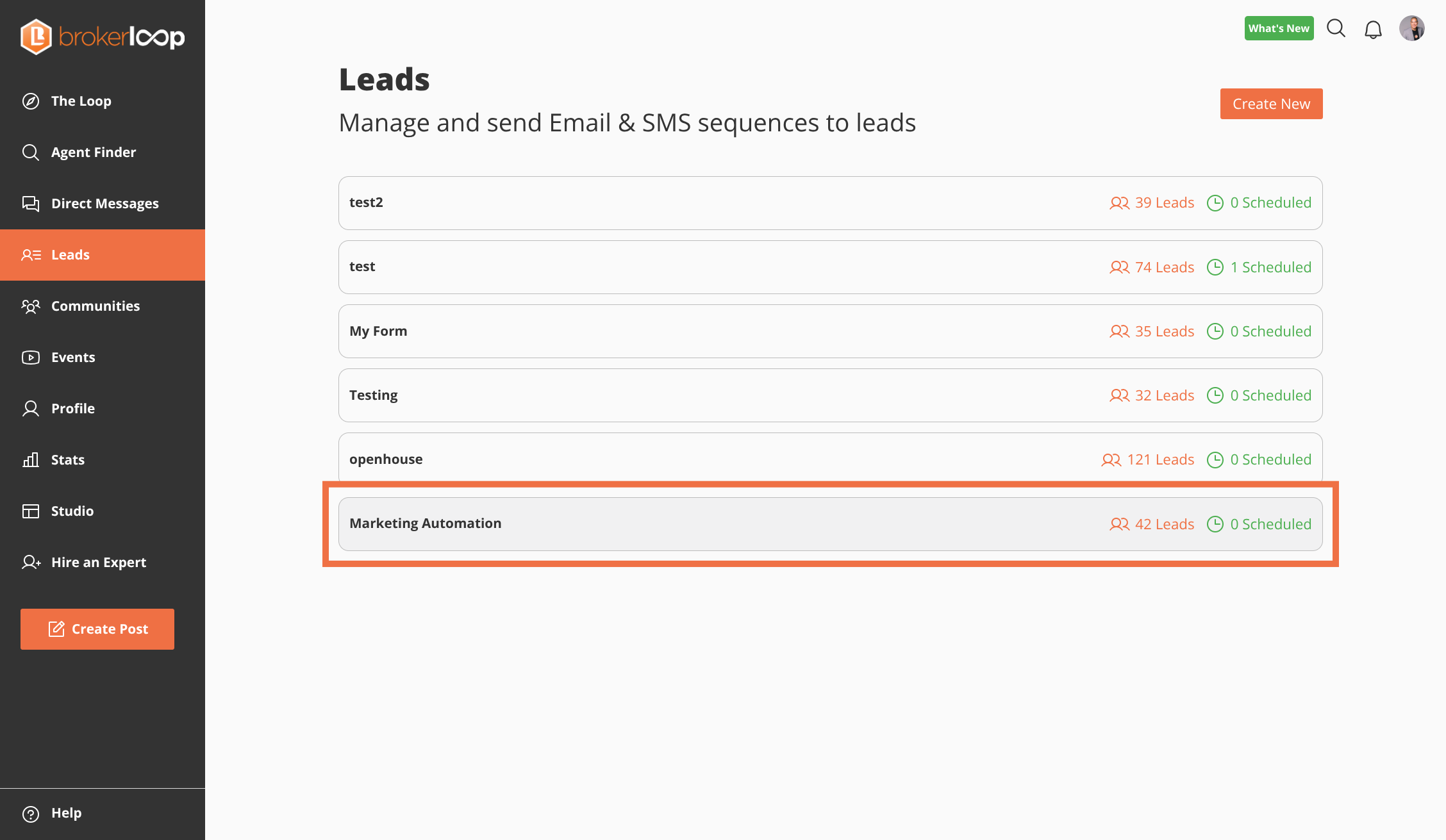Go to The Loop in sidebar

coord(81,101)
